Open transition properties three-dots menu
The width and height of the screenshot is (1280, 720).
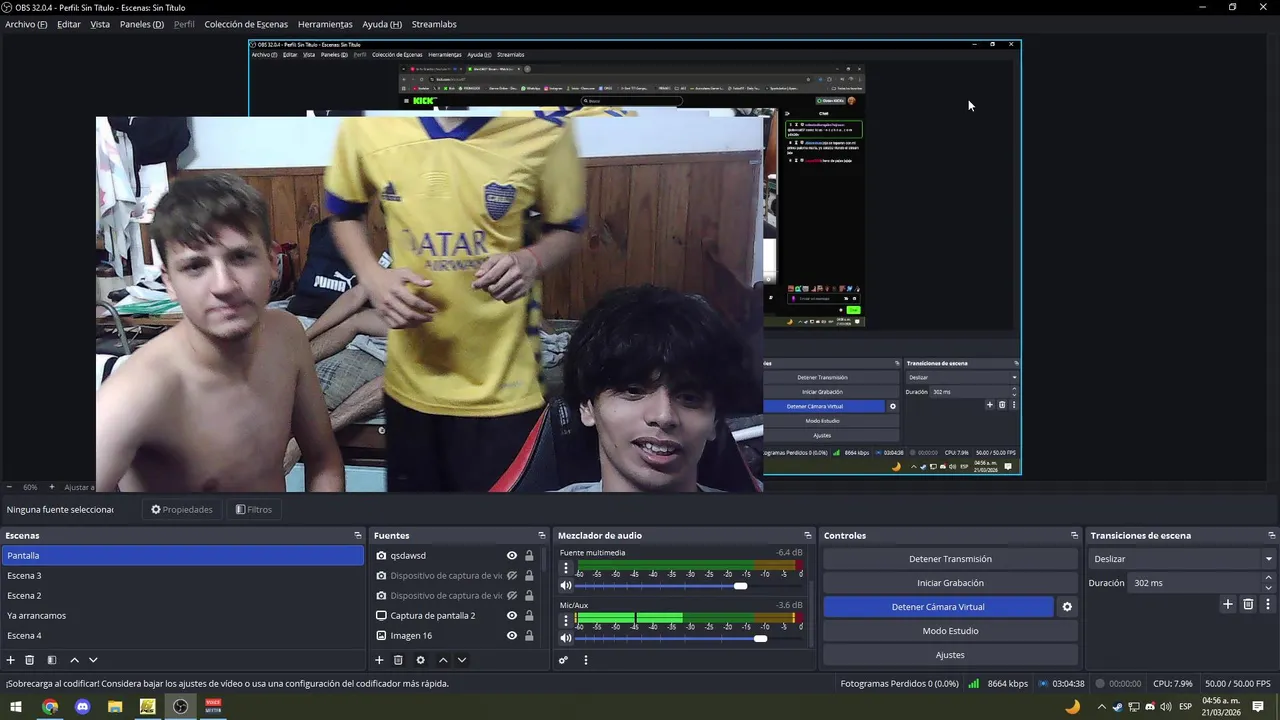point(1268,604)
